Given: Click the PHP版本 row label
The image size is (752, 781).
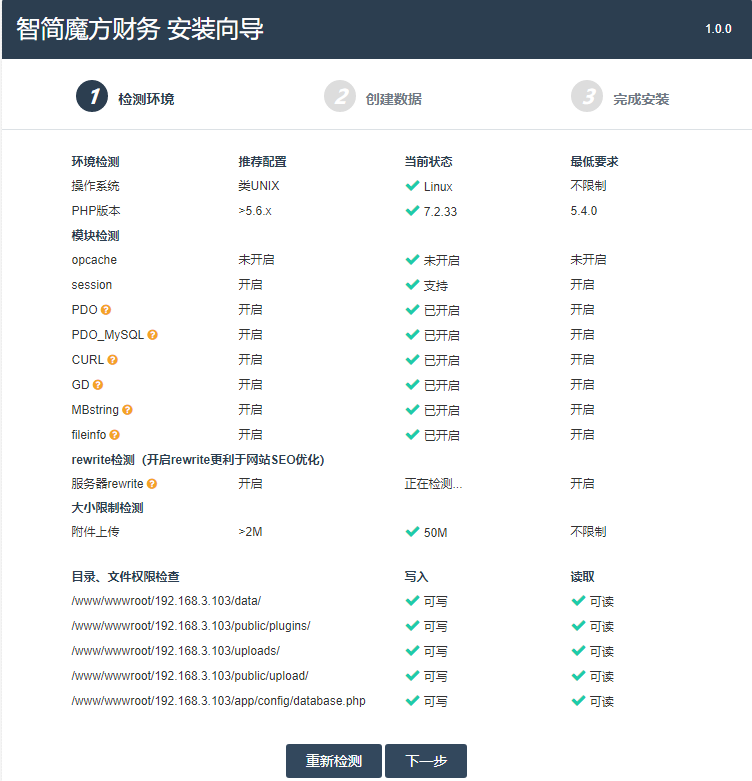Looking at the screenshot, I should pyautogui.click(x=96, y=211).
